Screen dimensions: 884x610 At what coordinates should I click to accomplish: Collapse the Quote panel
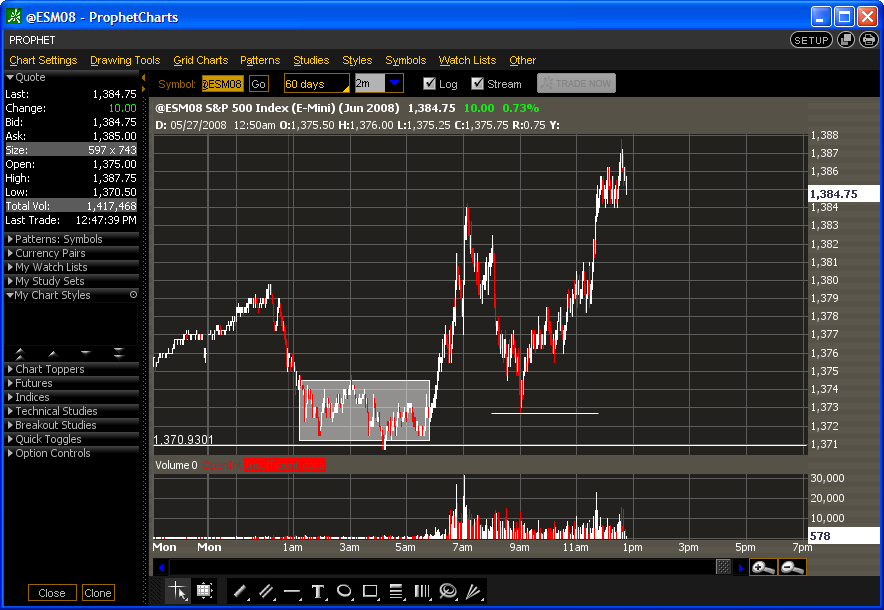[x=10, y=77]
